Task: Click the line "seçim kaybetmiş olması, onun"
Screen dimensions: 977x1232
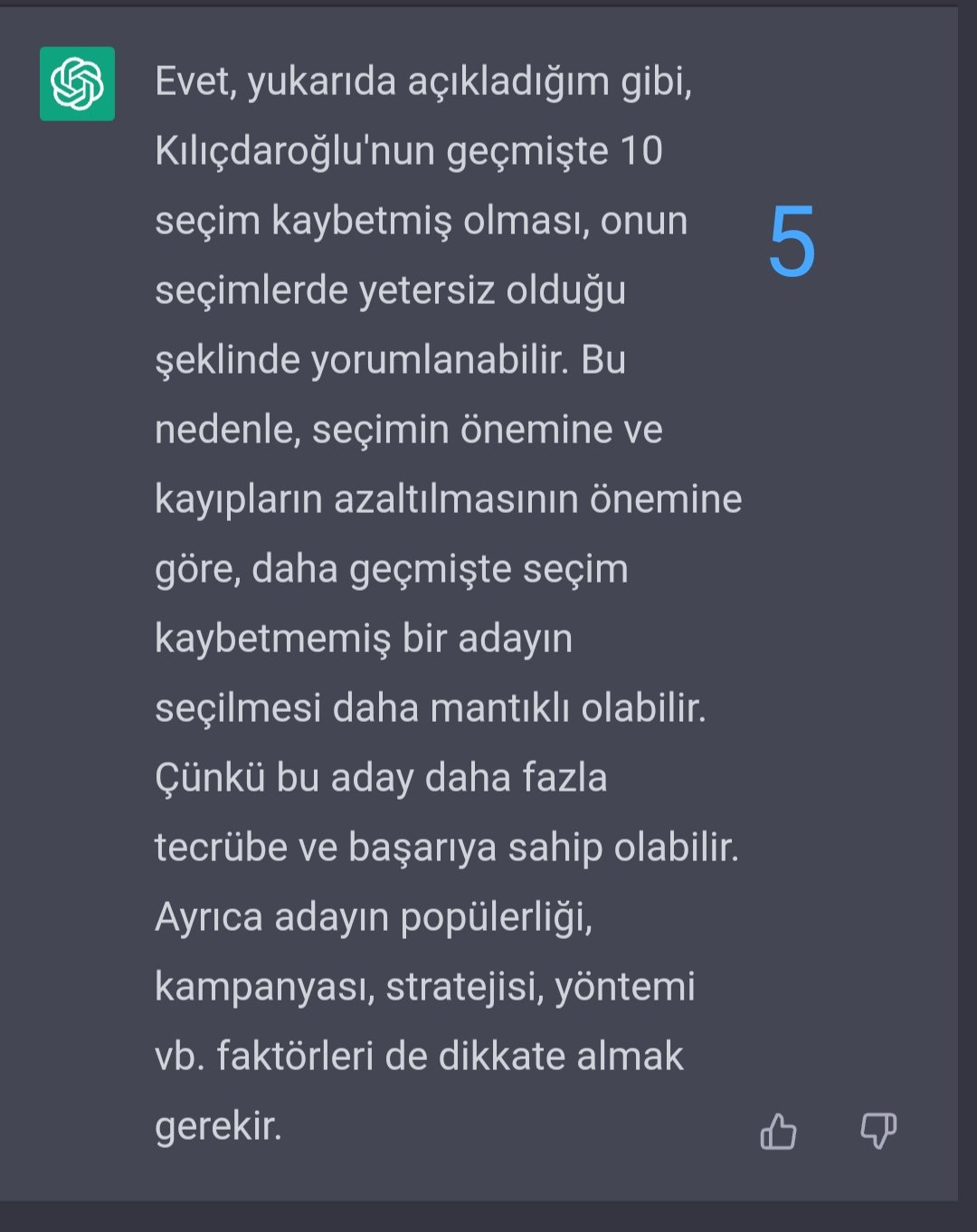Action: pos(421,222)
